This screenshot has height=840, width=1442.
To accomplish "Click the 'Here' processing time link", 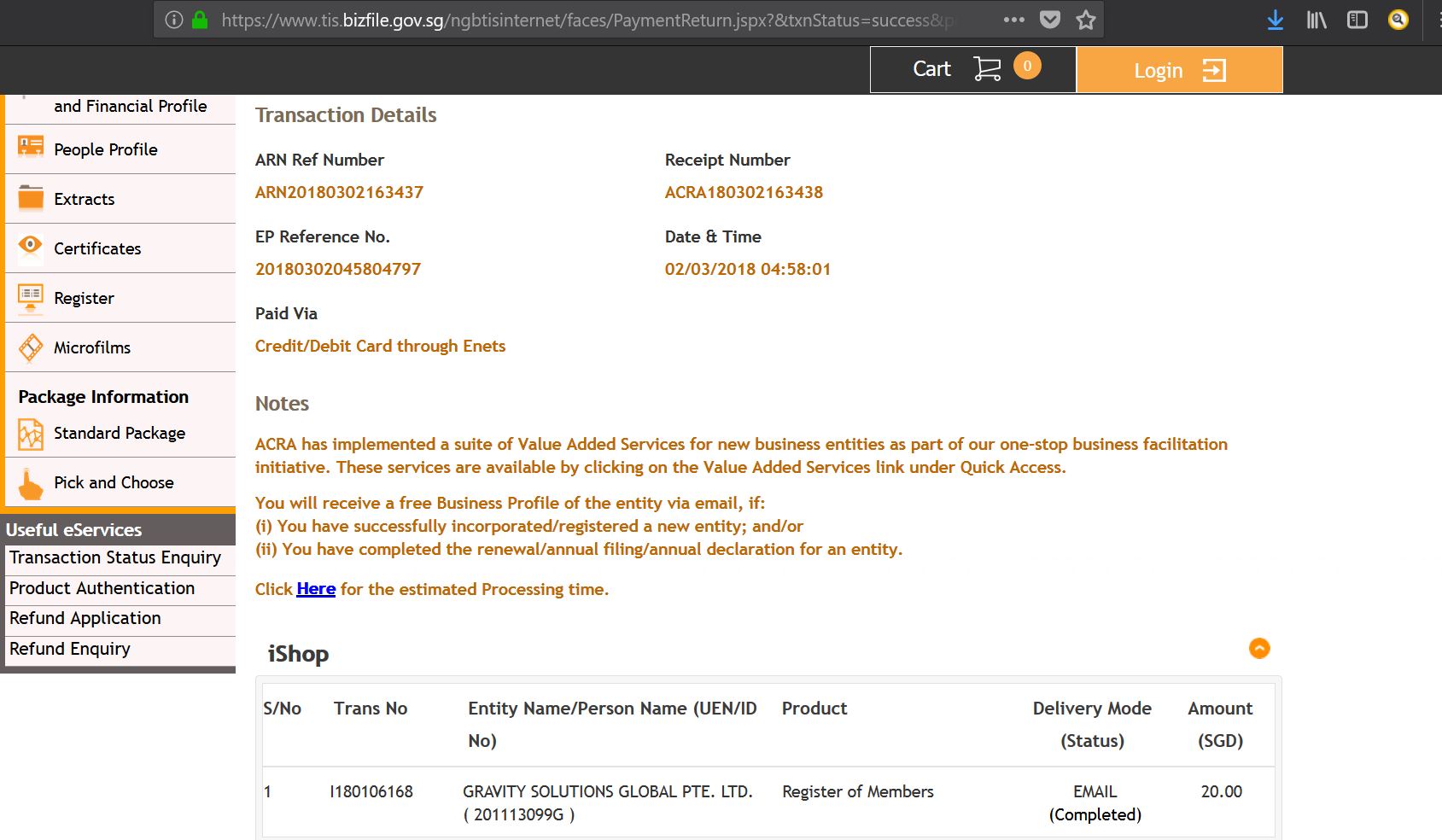I will (316, 589).
